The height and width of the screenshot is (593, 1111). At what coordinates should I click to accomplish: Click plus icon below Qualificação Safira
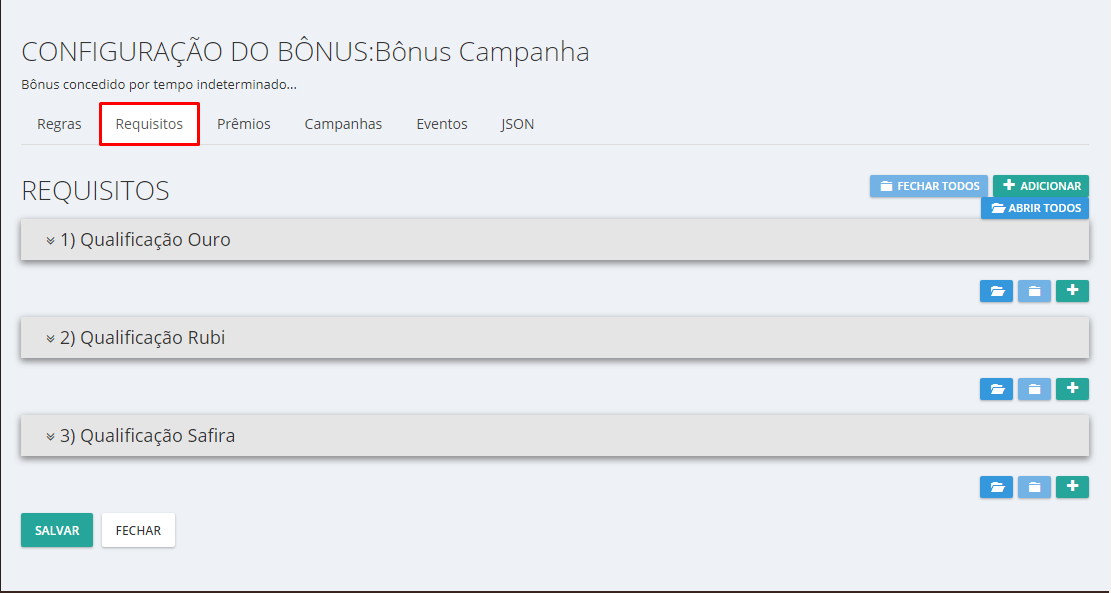[x=1072, y=487]
